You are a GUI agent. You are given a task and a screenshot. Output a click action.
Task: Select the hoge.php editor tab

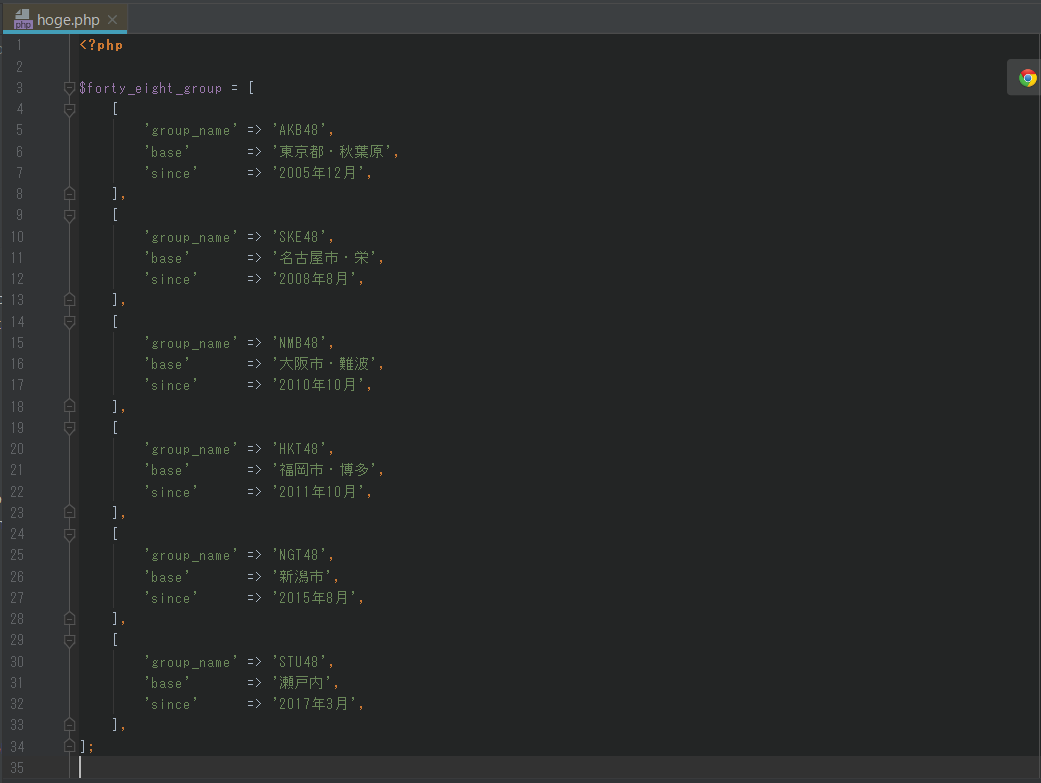point(65,19)
